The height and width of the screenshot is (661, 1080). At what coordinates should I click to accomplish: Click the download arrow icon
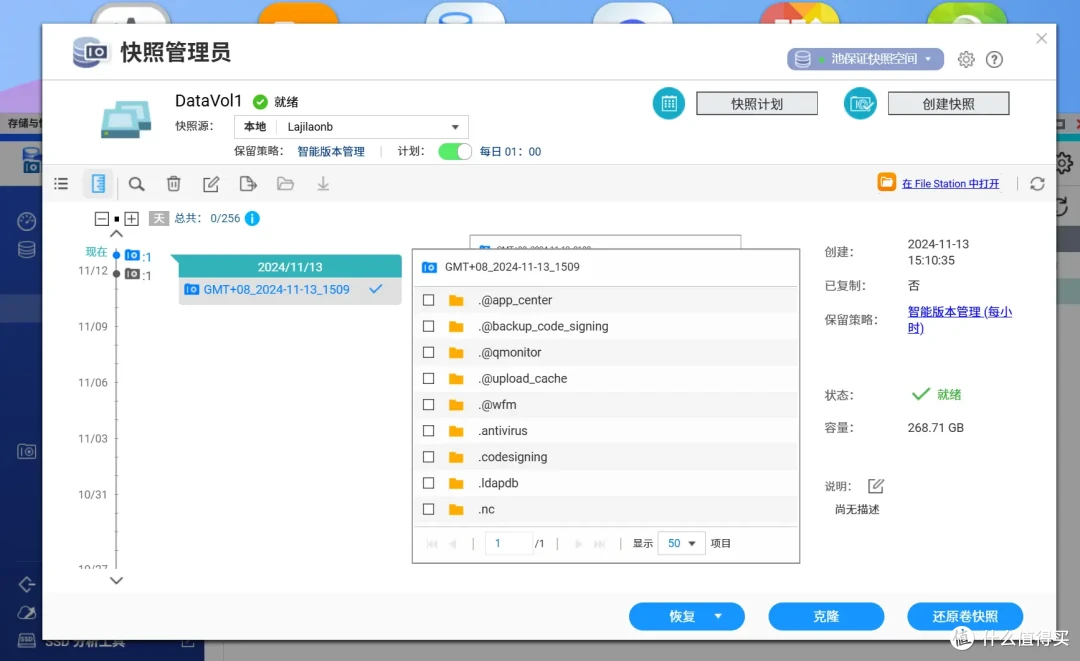(x=323, y=184)
